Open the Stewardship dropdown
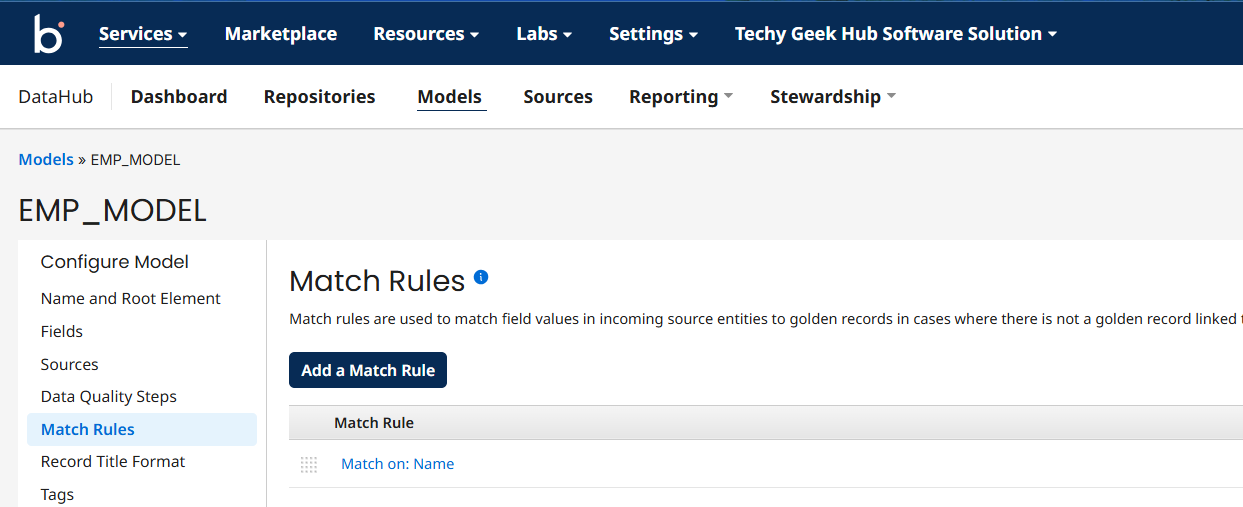The width and height of the screenshot is (1243, 507). (x=832, y=97)
